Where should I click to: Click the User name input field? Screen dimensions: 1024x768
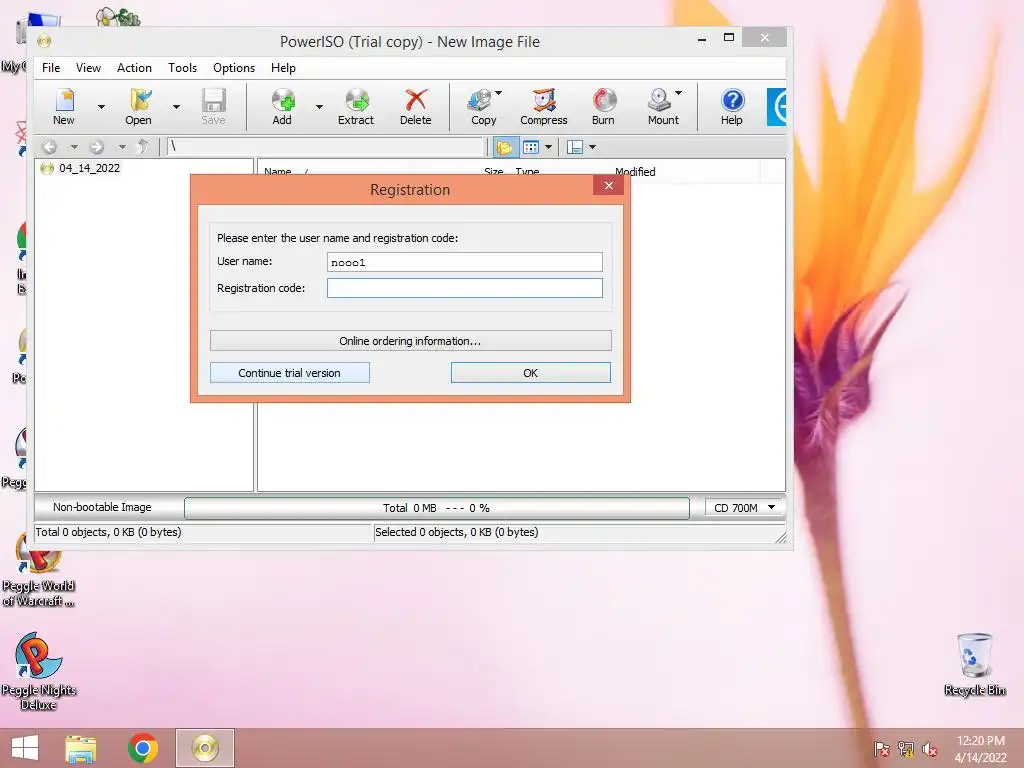coord(464,262)
